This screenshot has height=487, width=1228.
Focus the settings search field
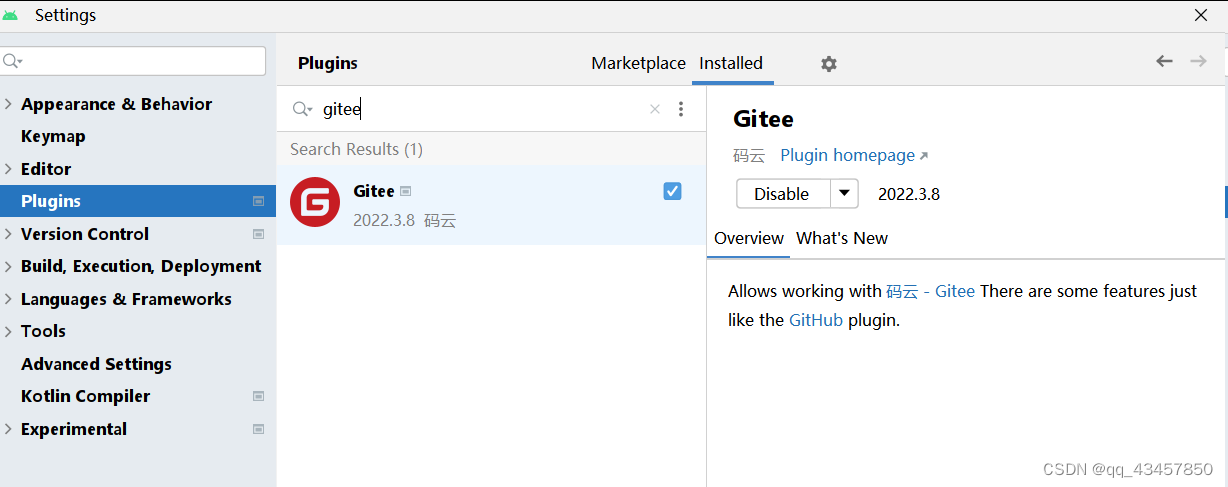(x=133, y=61)
